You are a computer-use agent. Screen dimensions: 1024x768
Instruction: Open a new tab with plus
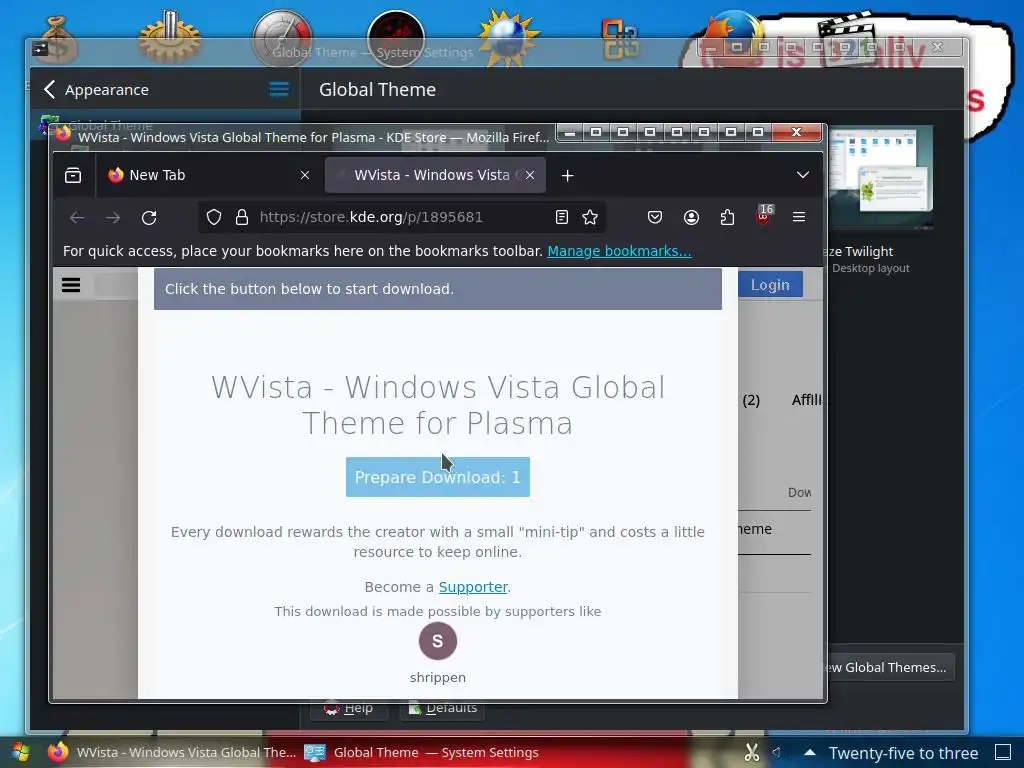pyautogui.click(x=568, y=176)
